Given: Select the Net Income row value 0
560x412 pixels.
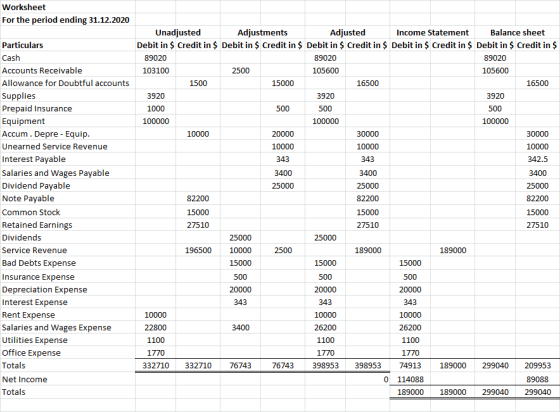Looking at the screenshot, I should pos(386,380).
